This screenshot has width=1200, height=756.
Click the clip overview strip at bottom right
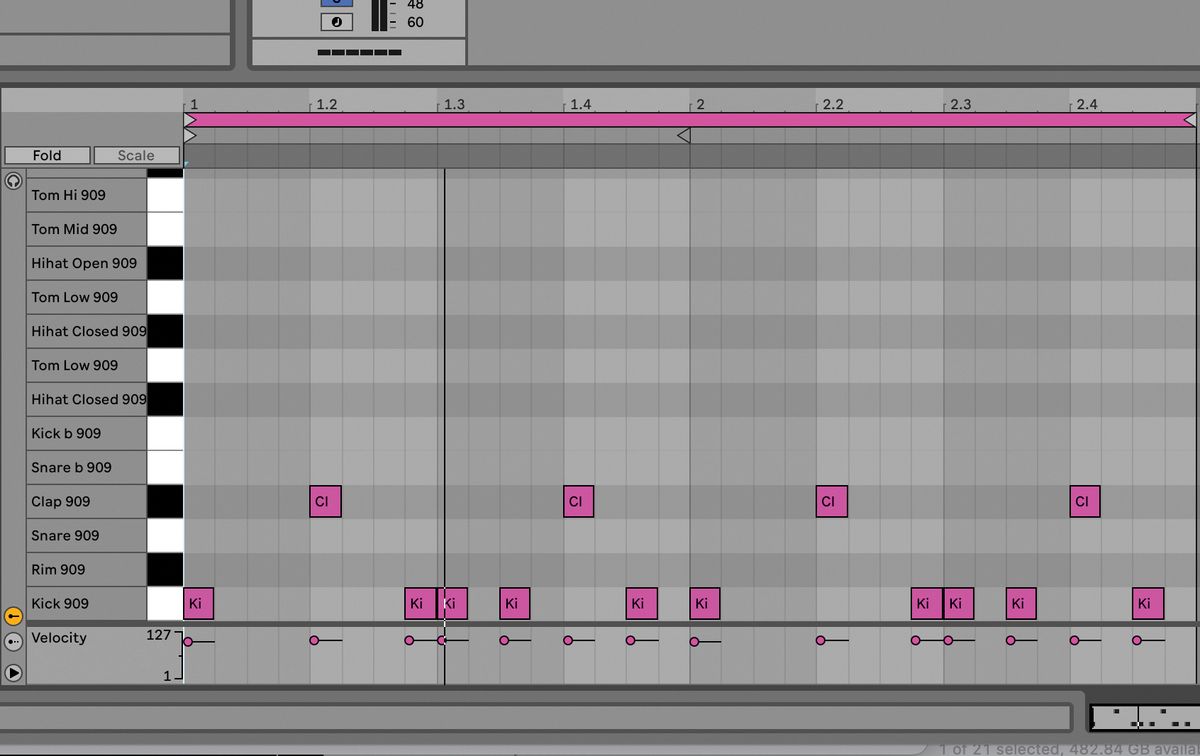pyautogui.click(x=1146, y=716)
